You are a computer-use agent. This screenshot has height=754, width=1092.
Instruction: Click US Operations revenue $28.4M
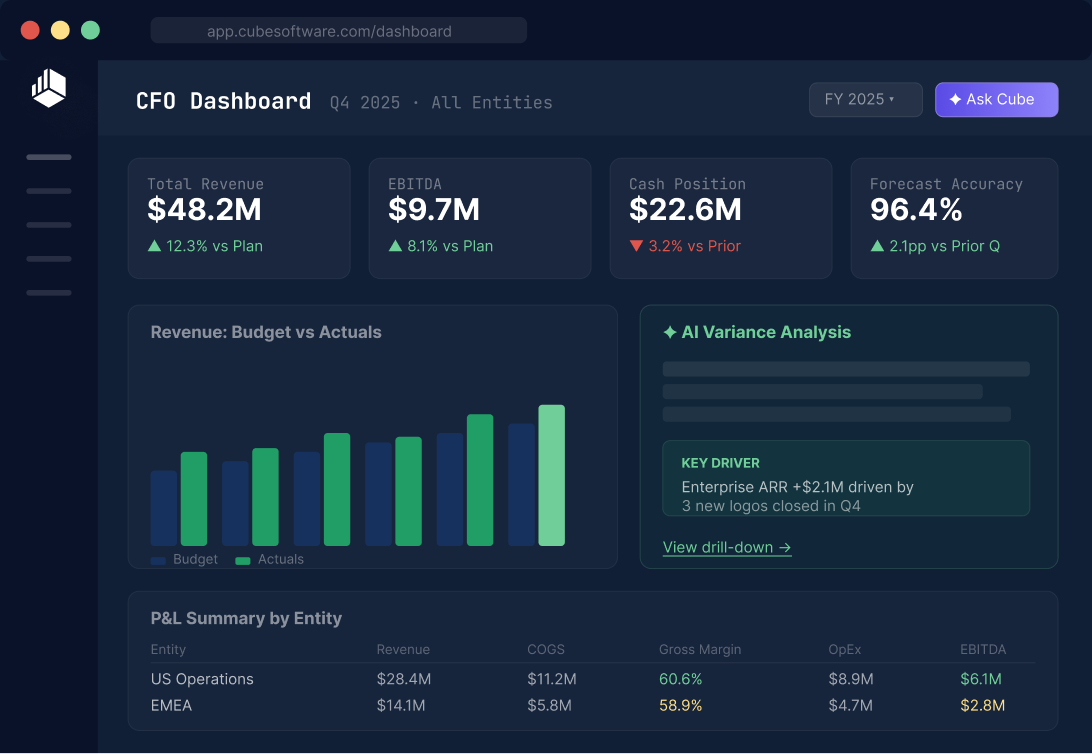click(x=404, y=679)
